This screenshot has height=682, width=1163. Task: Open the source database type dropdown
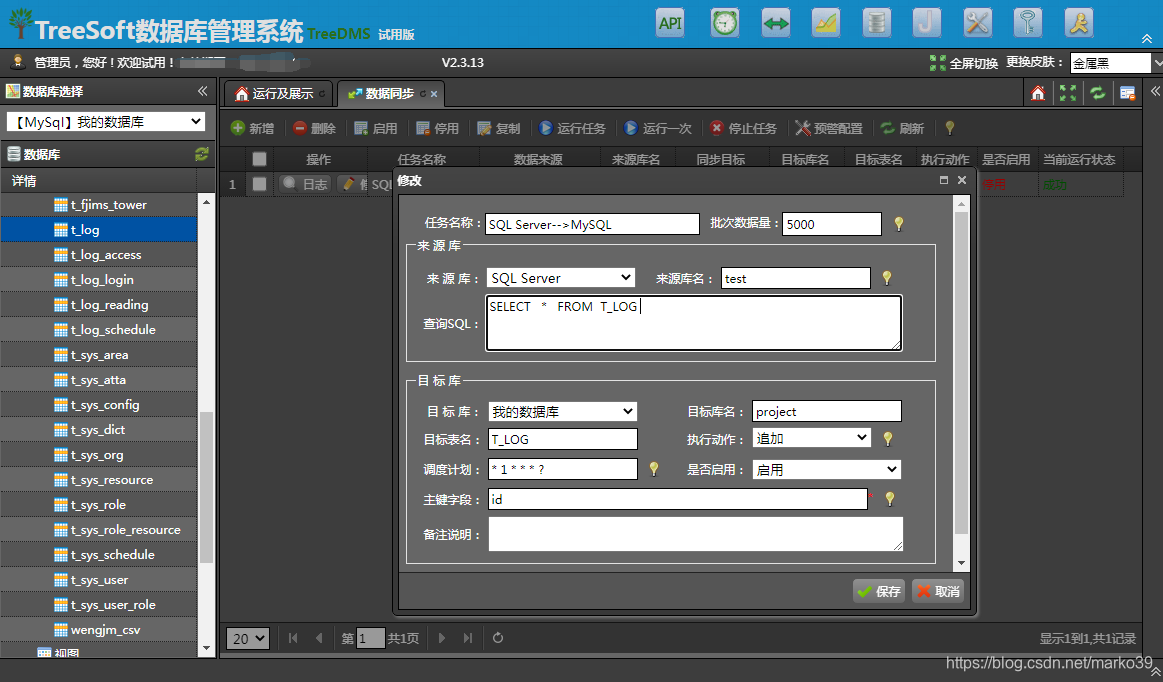tap(561, 278)
